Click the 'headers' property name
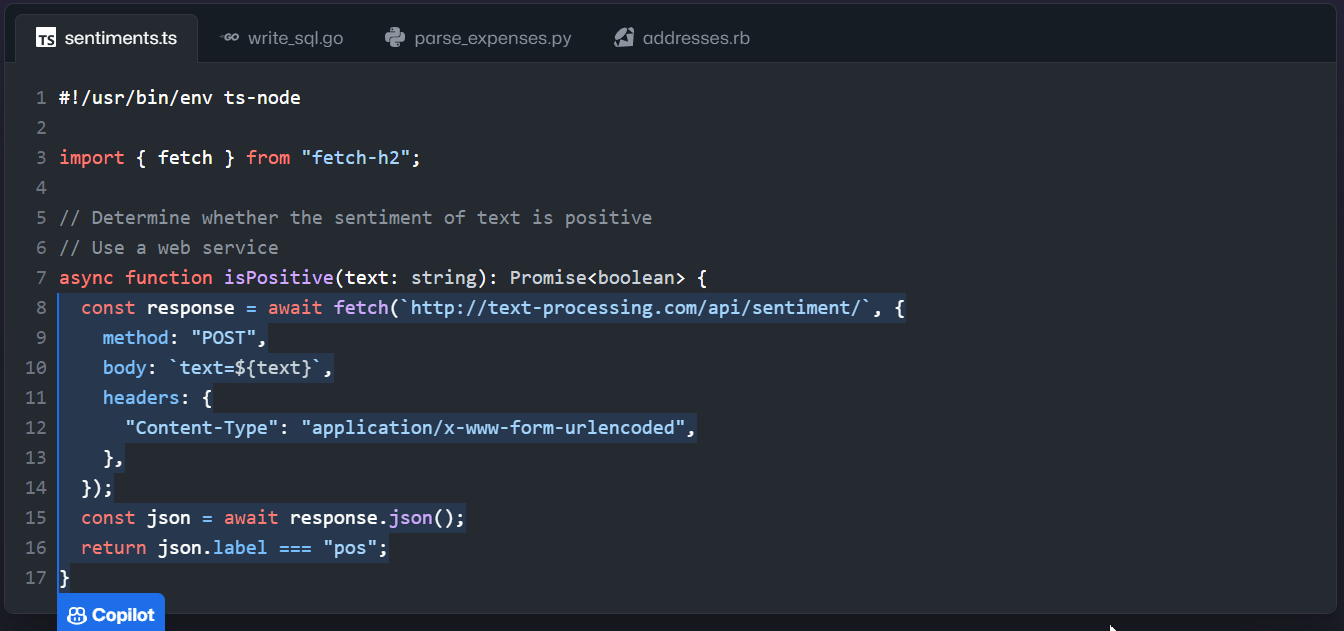 coord(141,398)
